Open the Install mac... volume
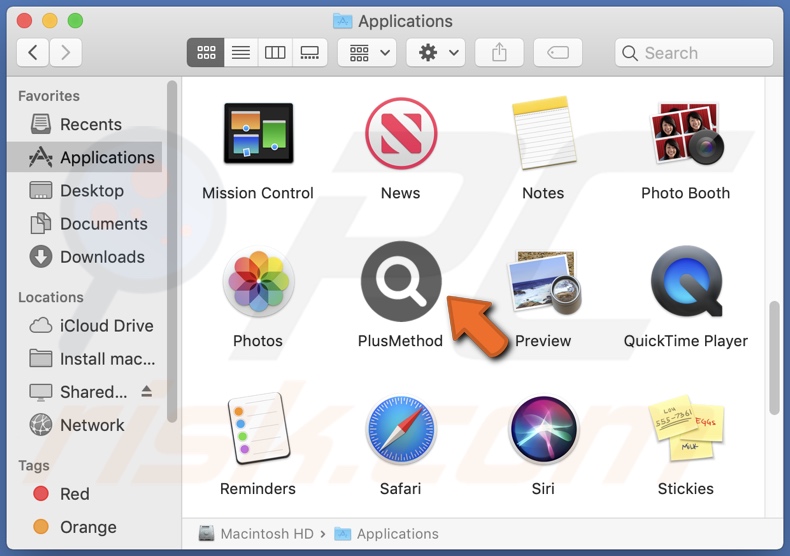This screenshot has height=556, width=790. point(84,359)
